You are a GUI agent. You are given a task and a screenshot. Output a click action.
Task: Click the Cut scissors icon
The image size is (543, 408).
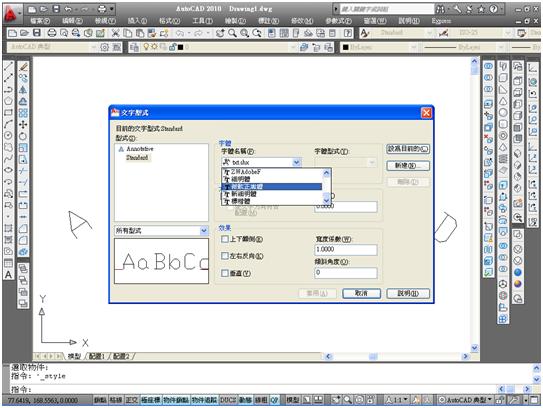click(x=115, y=33)
